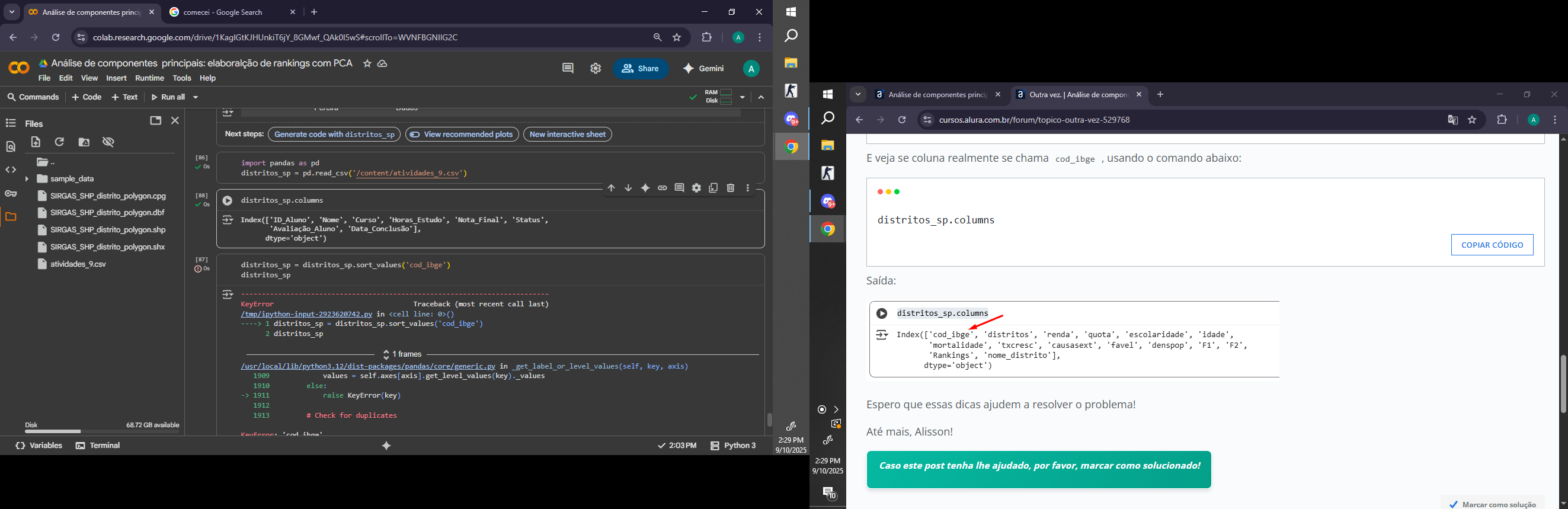Open the code snippets sidebar icon in Colab
1568x509 pixels.
(11, 170)
